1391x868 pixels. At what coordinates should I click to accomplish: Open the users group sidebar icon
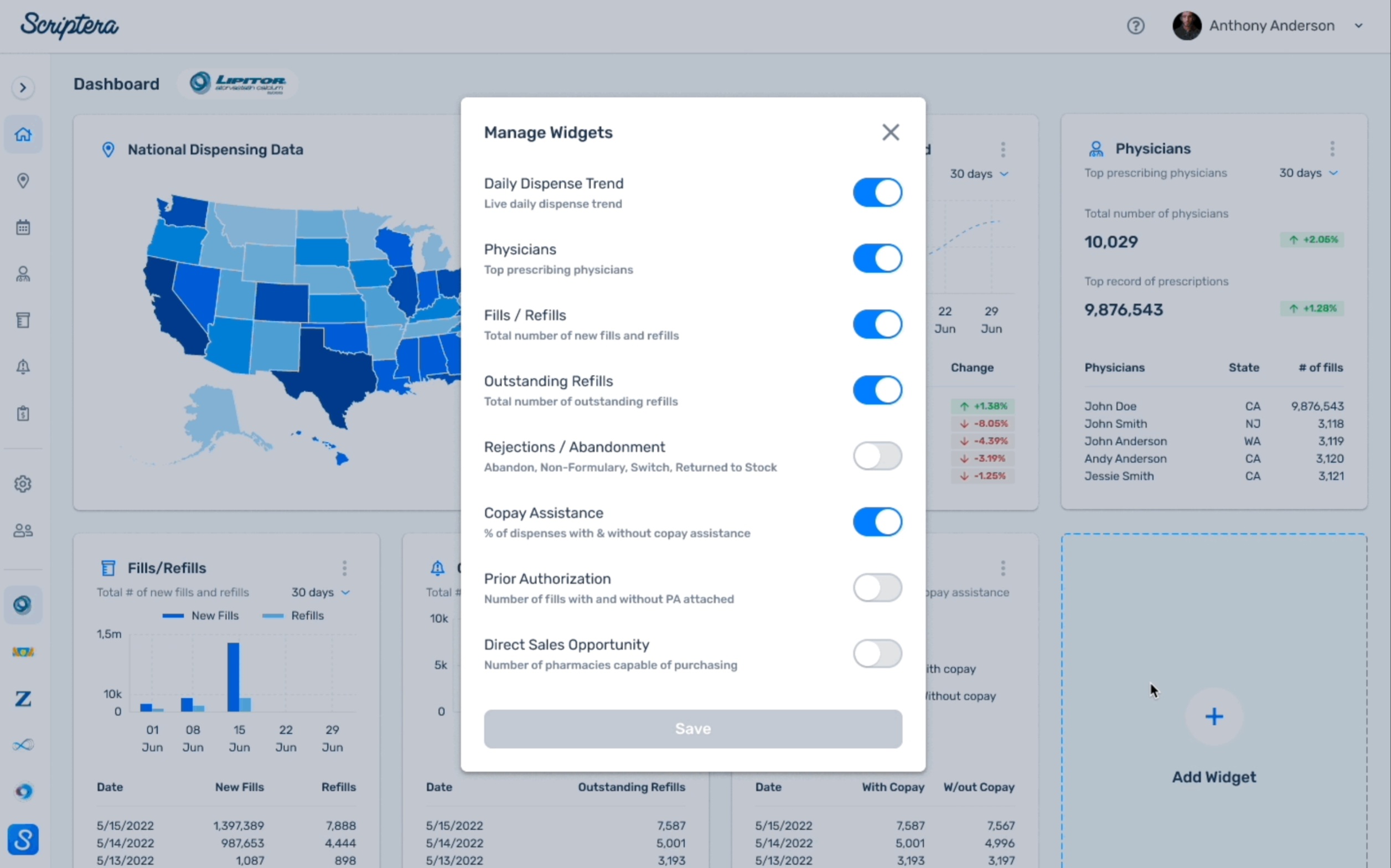[x=23, y=530]
